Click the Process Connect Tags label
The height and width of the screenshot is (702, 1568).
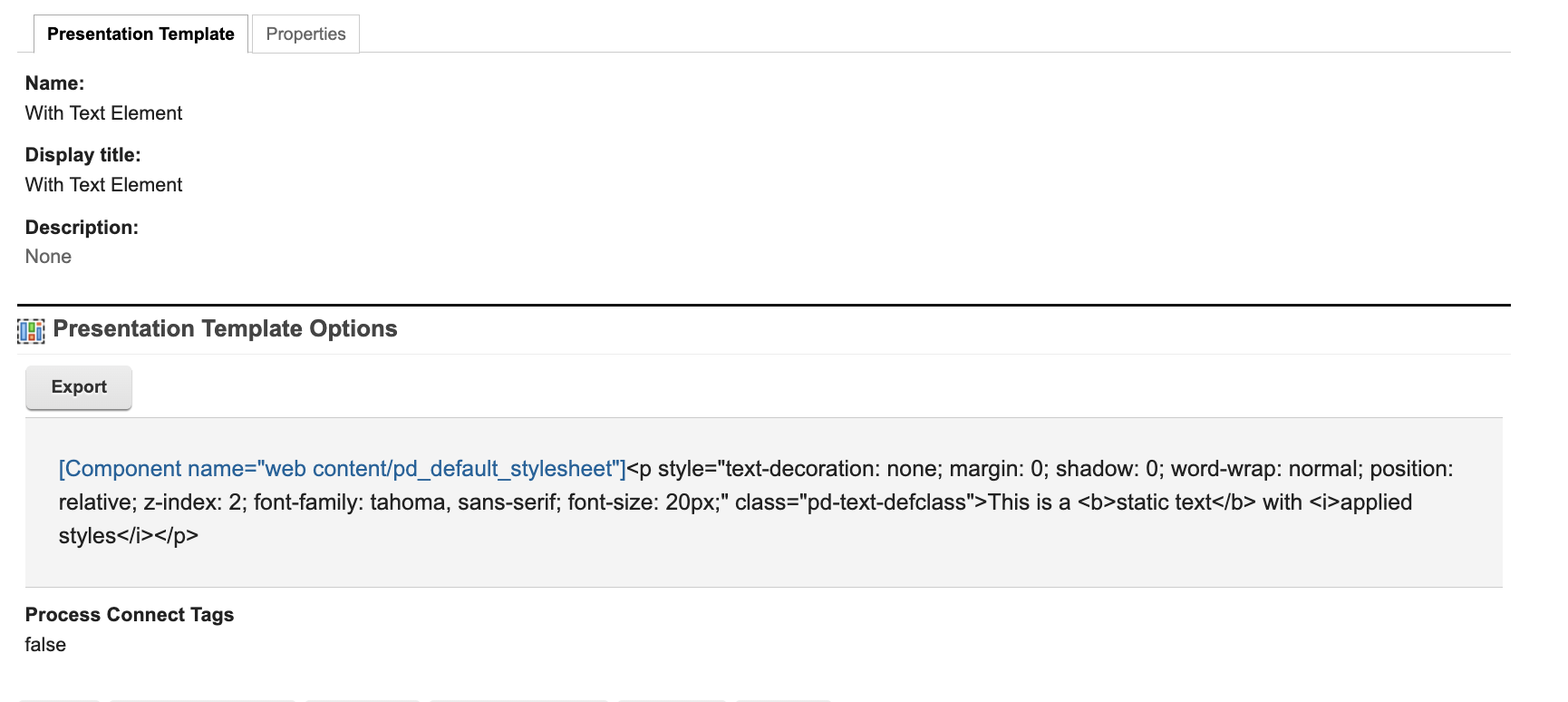(x=130, y=615)
